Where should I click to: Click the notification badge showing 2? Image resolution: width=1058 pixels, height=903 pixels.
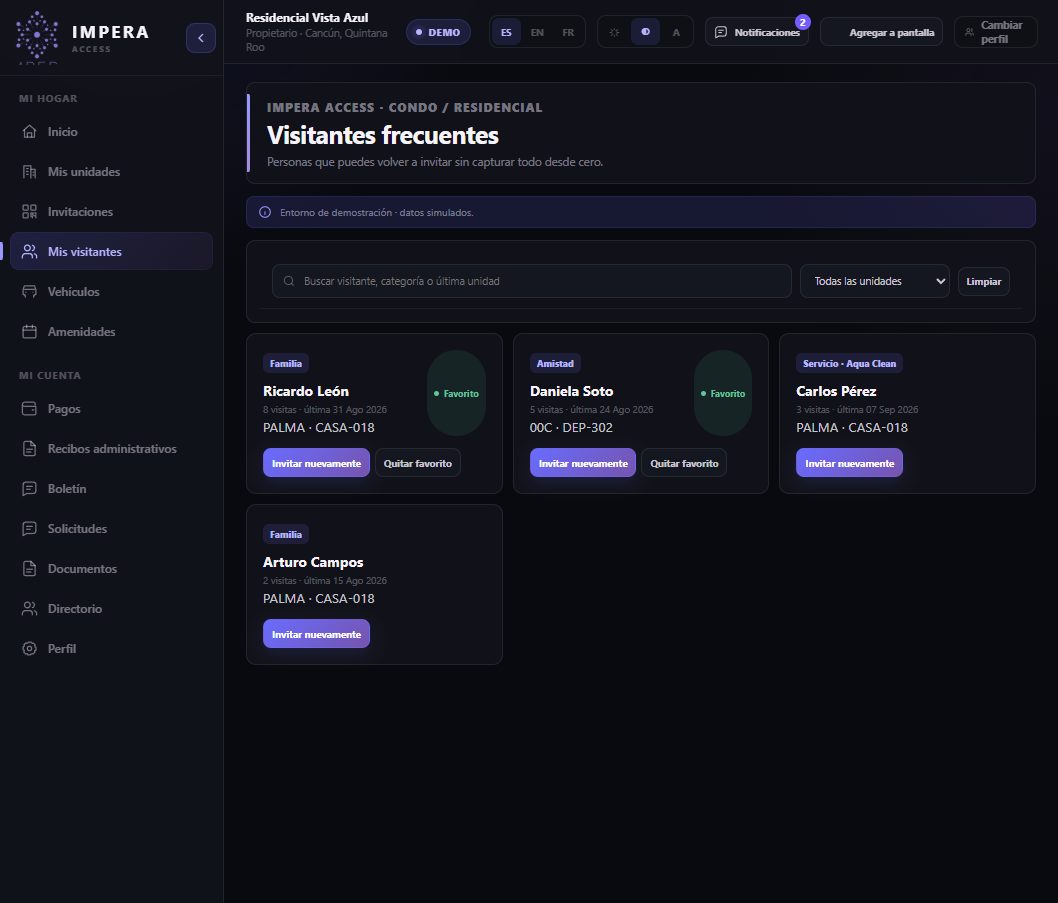802,22
